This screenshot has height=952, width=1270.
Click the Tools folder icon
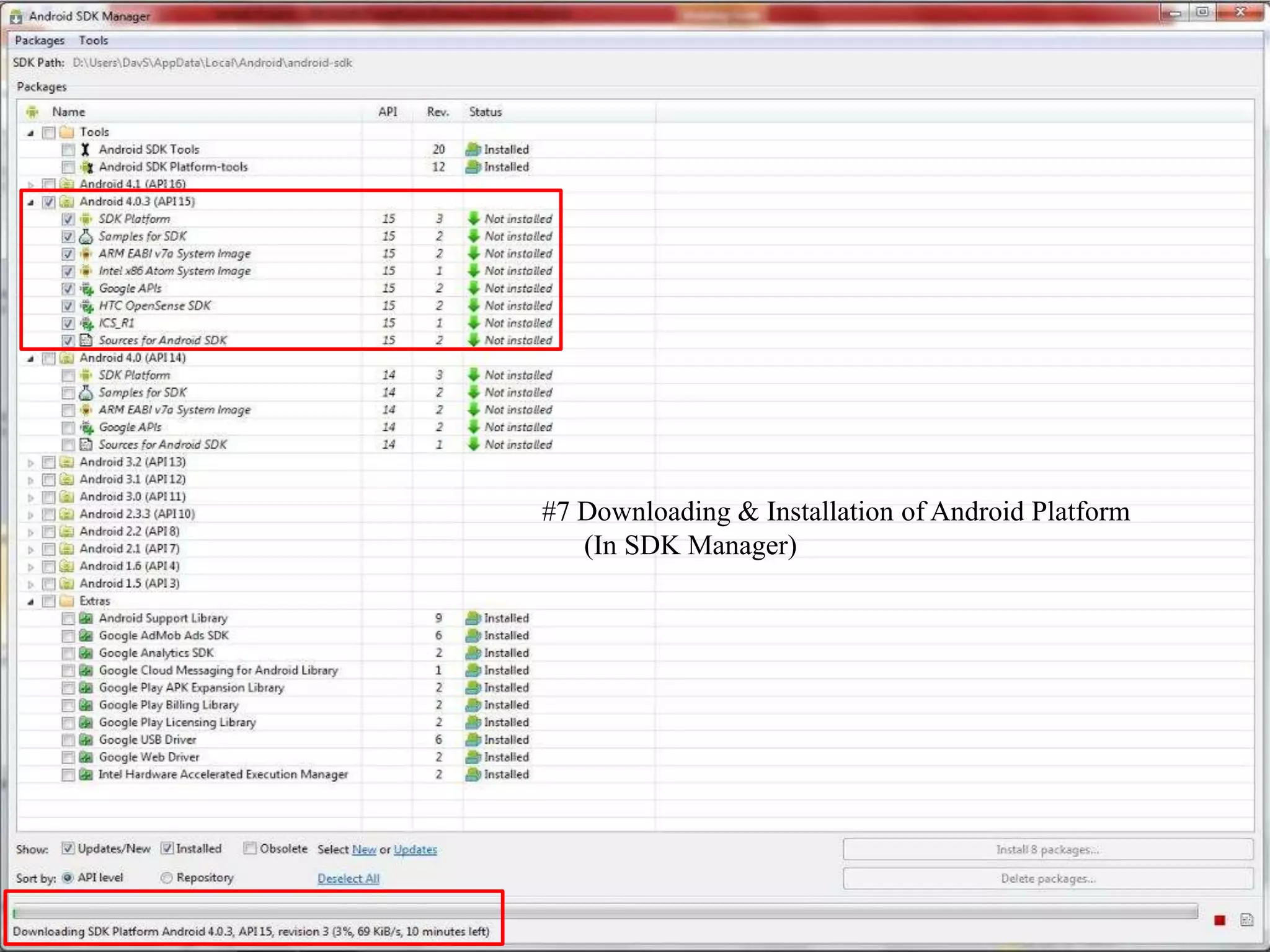click(67, 132)
